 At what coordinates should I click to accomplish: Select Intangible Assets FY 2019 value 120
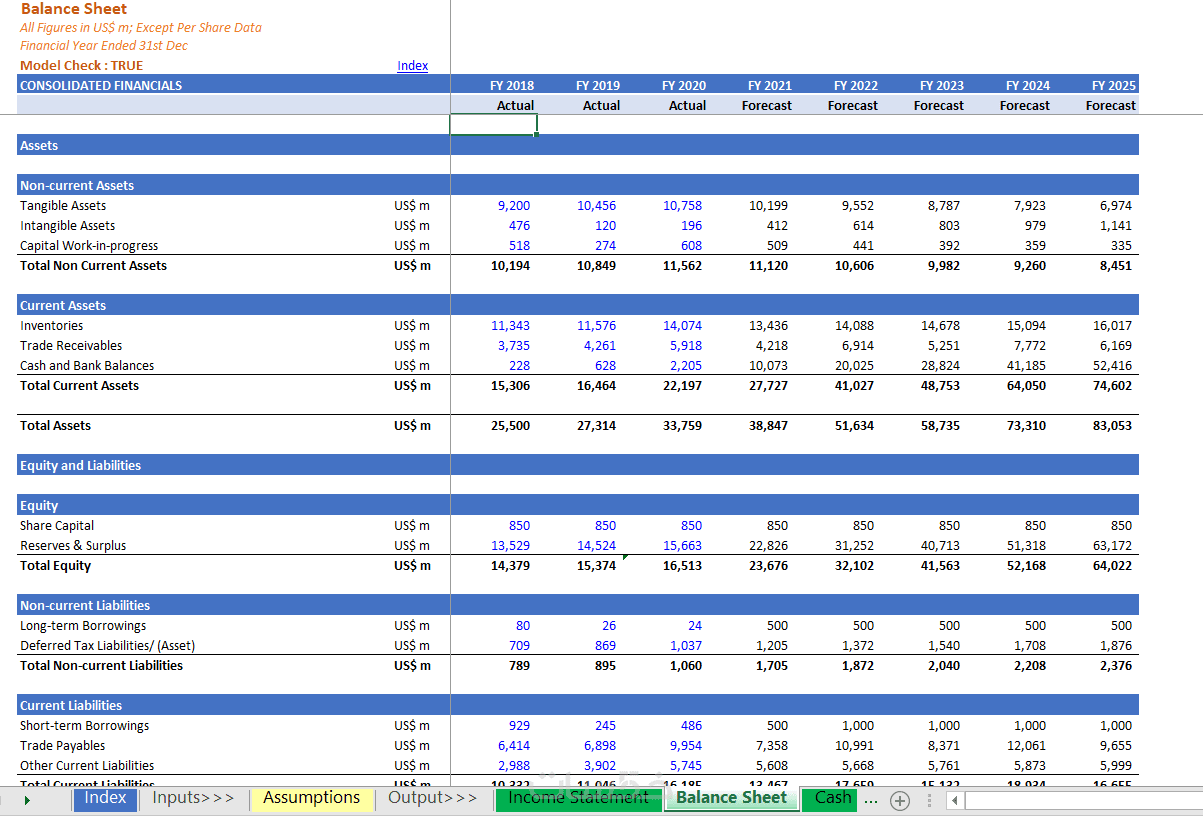pos(605,226)
